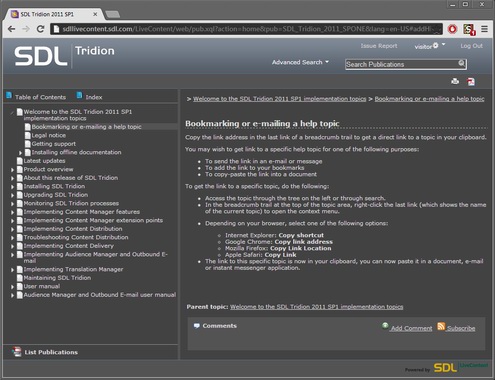Expand Installing offline documentation node

coord(20,153)
